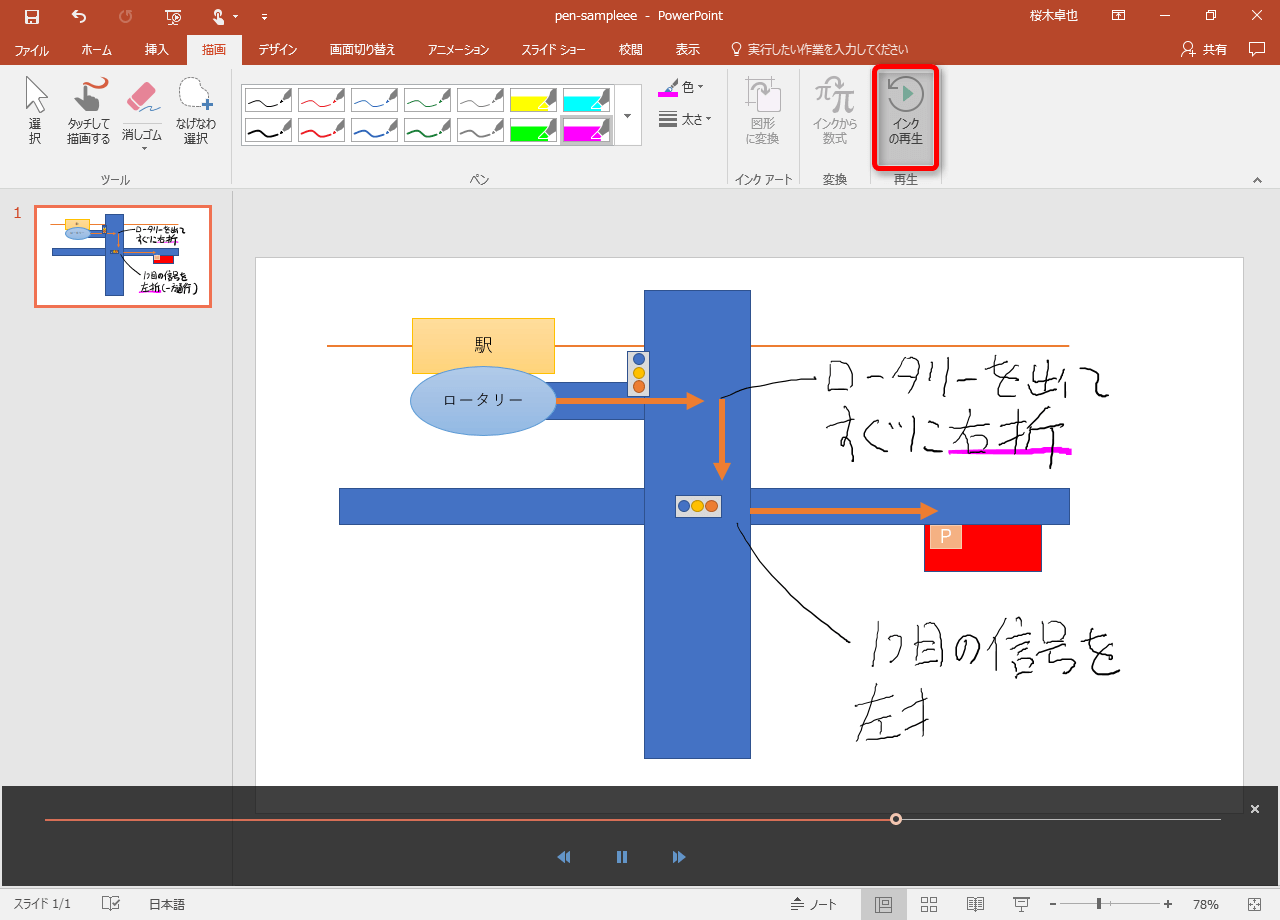The image size is (1280, 920).
Task: Select the 選択 arrow tool
Action: (x=35, y=112)
